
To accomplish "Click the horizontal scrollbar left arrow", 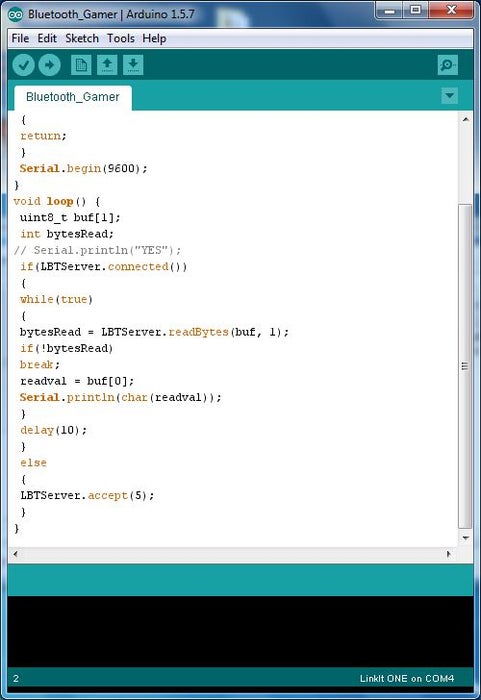I will (x=15, y=554).
